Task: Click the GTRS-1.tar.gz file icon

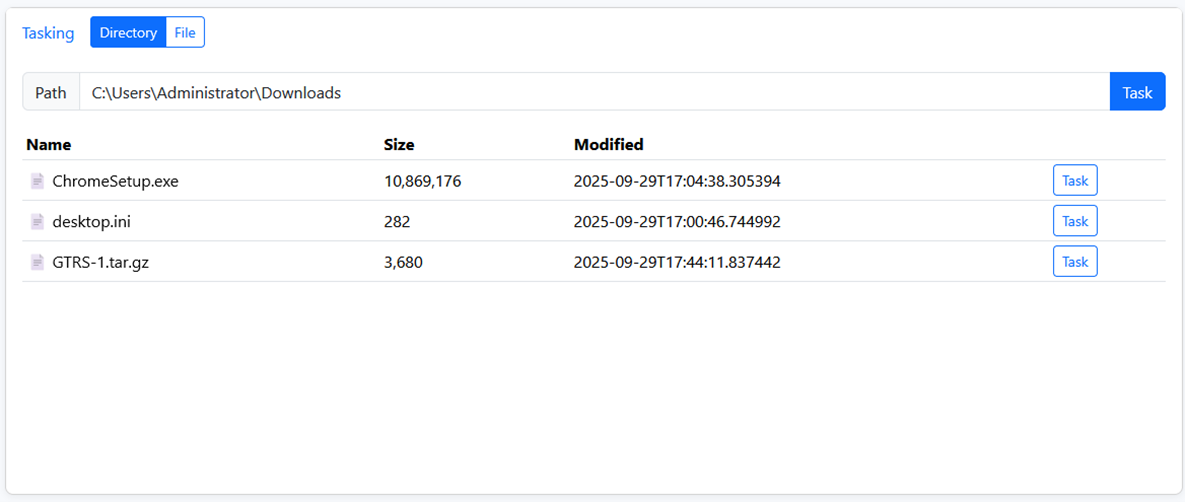Action: click(x=37, y=262)
